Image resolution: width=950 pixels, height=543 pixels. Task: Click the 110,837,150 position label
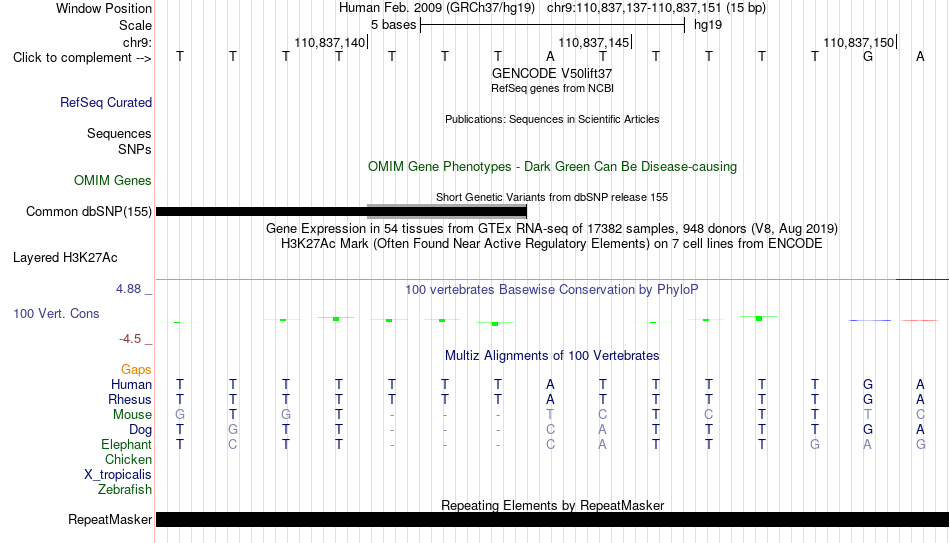859,43
